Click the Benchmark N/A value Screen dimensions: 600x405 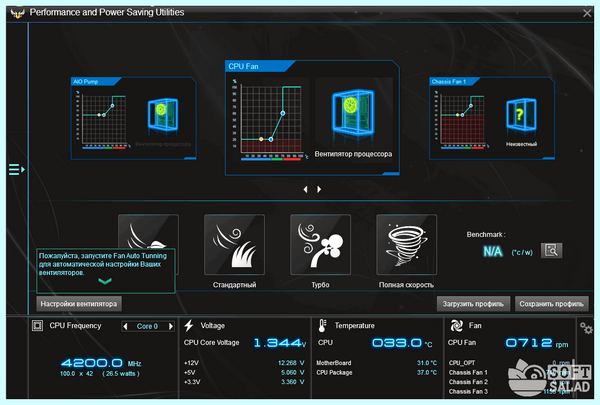coord(492,251)
